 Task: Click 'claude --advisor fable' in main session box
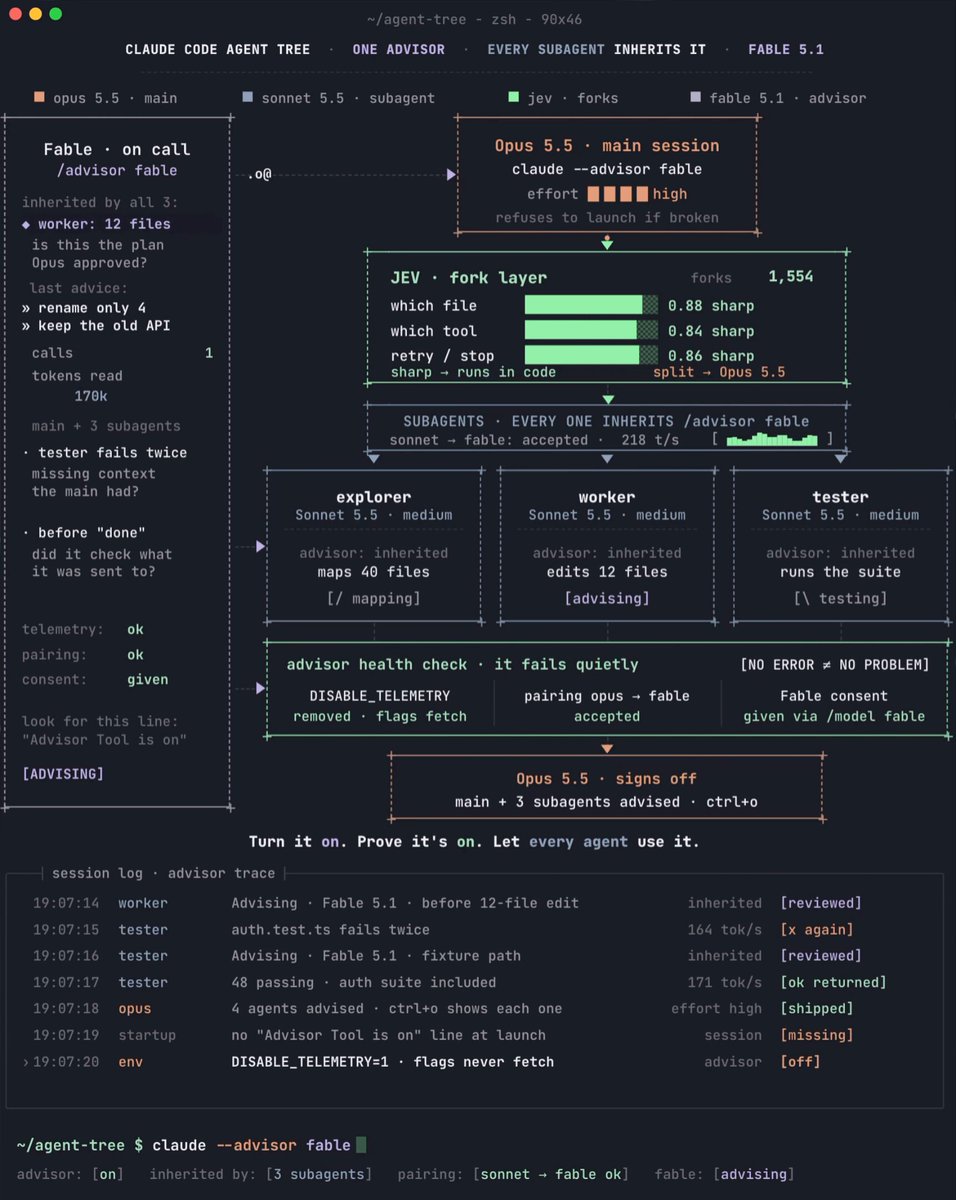[x=606, y=169]
